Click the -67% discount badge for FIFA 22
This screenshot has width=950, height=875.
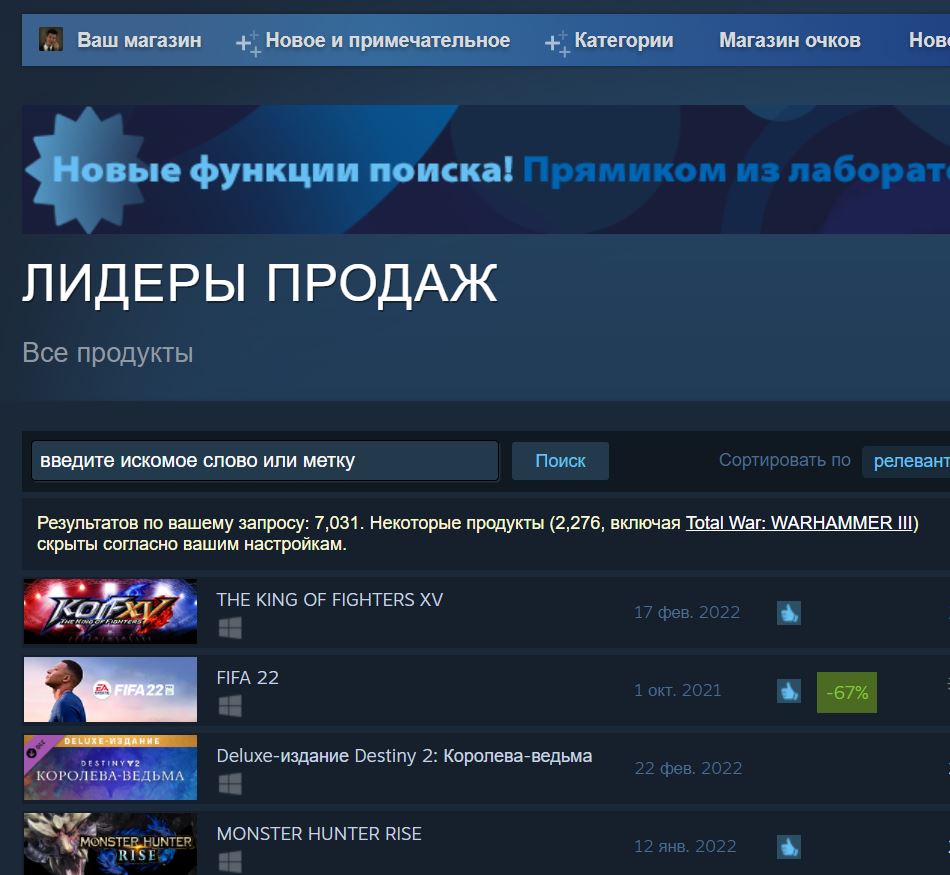[846, 692]
